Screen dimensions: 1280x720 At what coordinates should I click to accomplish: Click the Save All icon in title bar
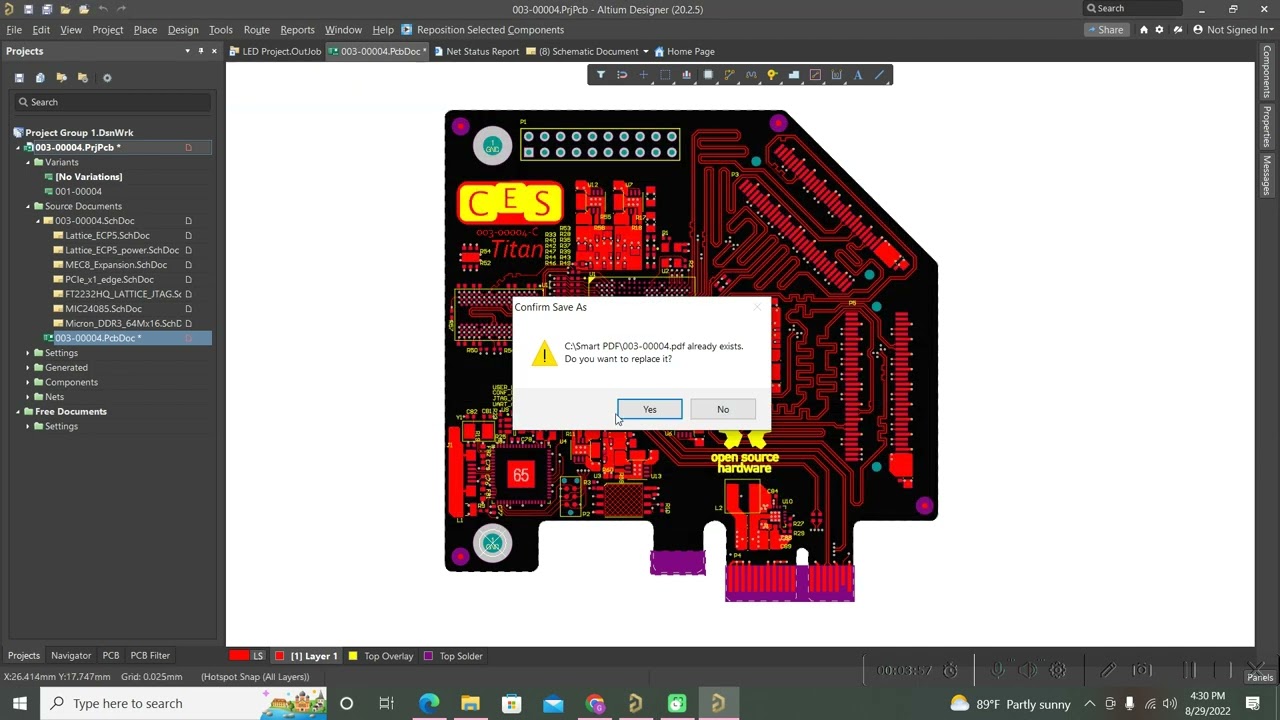[47, 9]
